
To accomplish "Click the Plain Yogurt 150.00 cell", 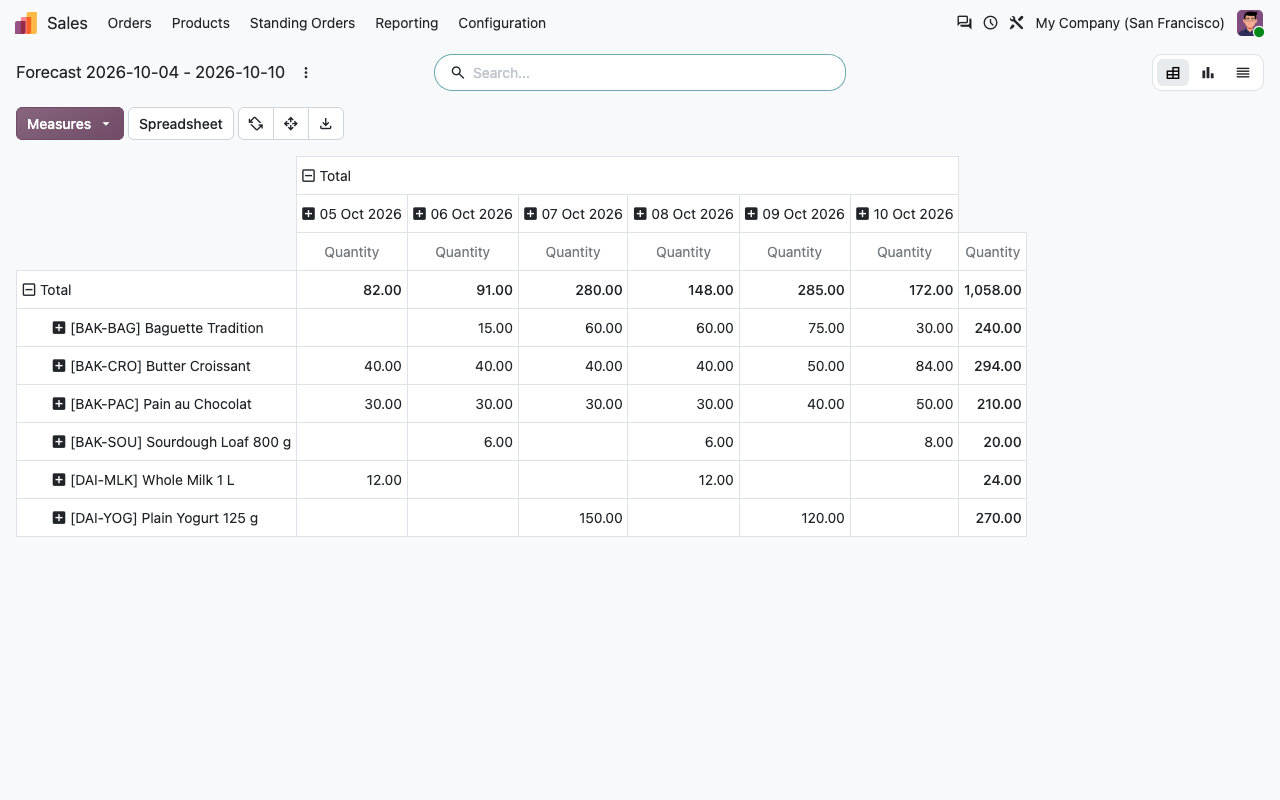I will (573, 518).
